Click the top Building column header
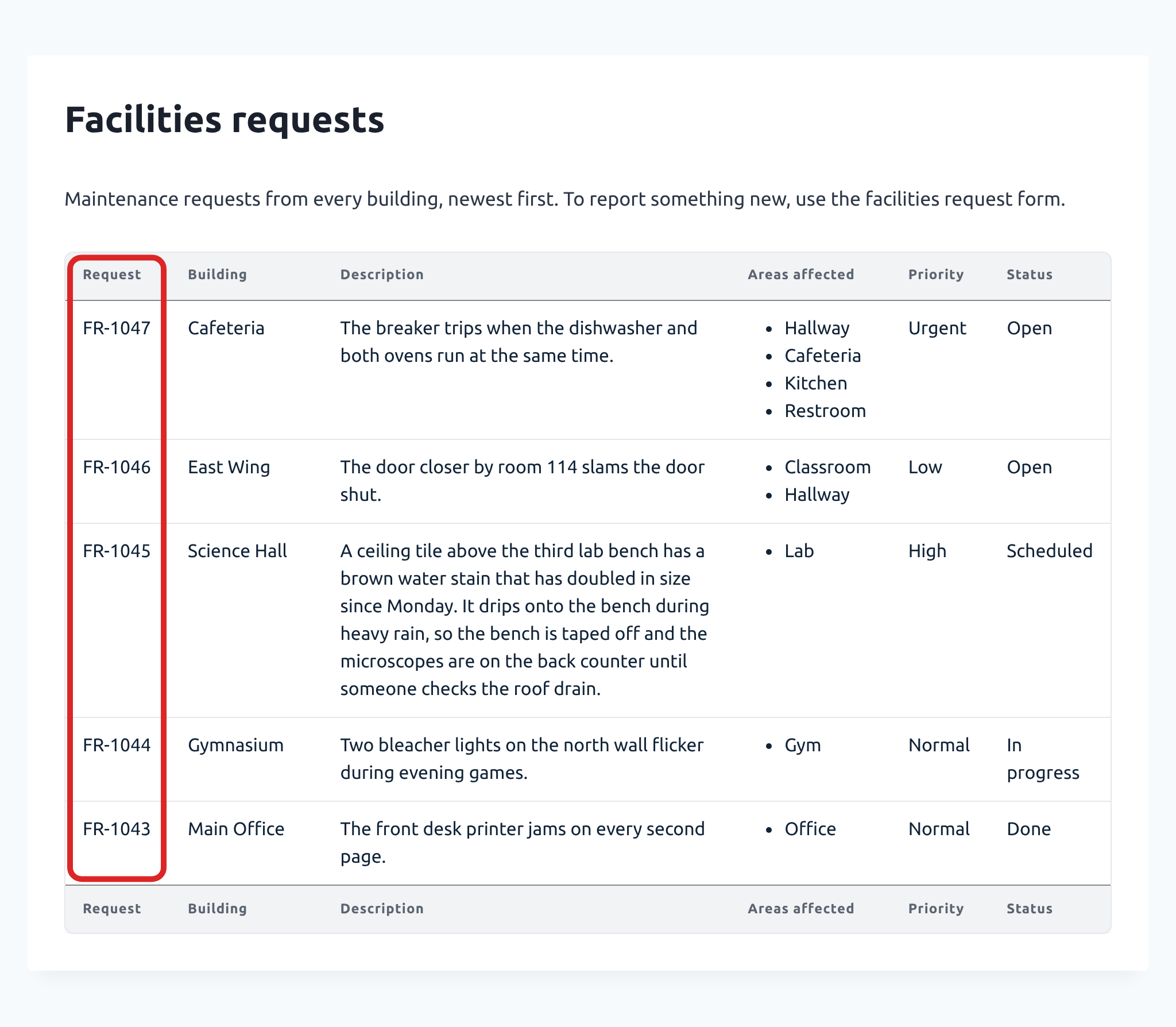The height and width of the screenshot is (1027, 1176). pyautogui.click(x=218, y=275)
